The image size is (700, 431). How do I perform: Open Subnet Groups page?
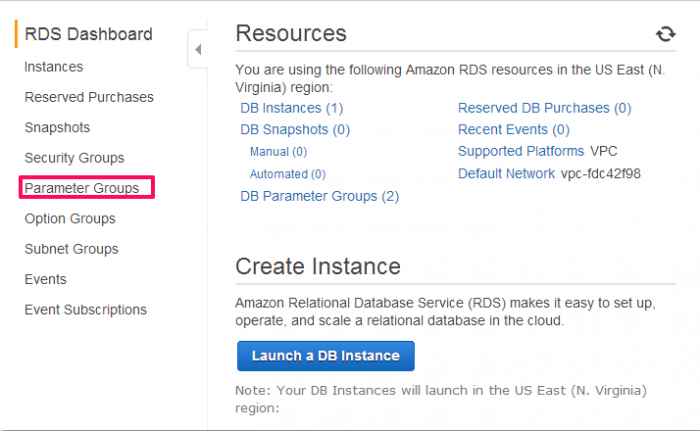pyautogui.click(x=71, y=249)
